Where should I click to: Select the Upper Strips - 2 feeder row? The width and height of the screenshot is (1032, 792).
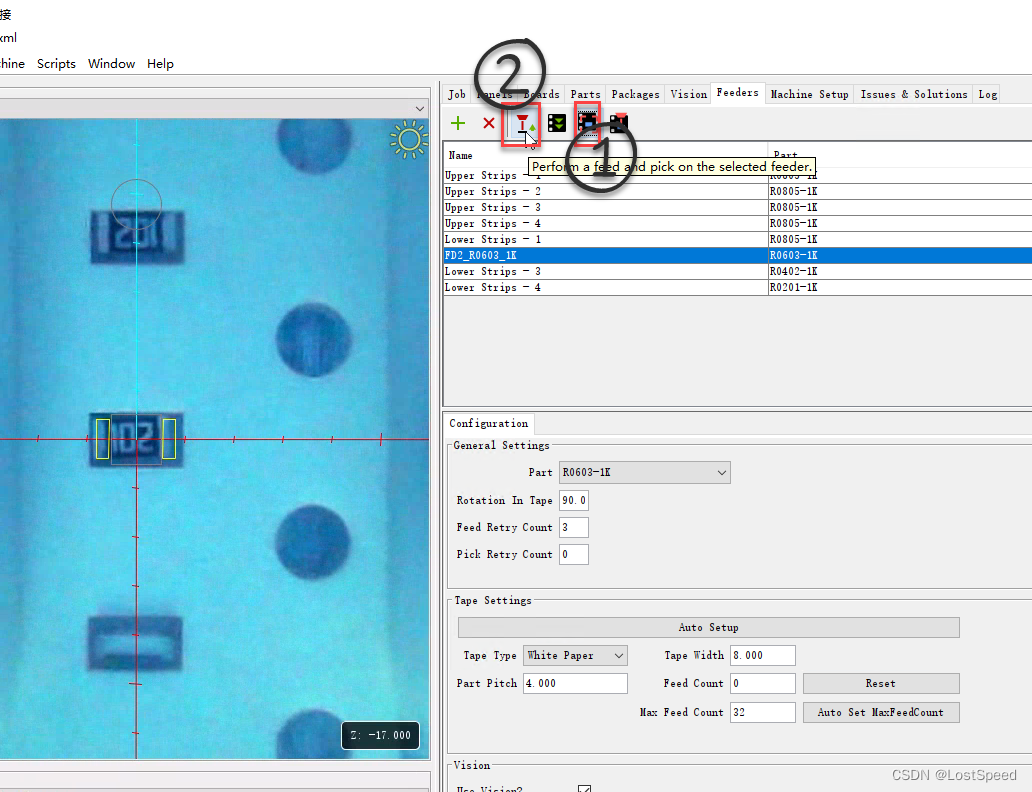pos(737,192)
